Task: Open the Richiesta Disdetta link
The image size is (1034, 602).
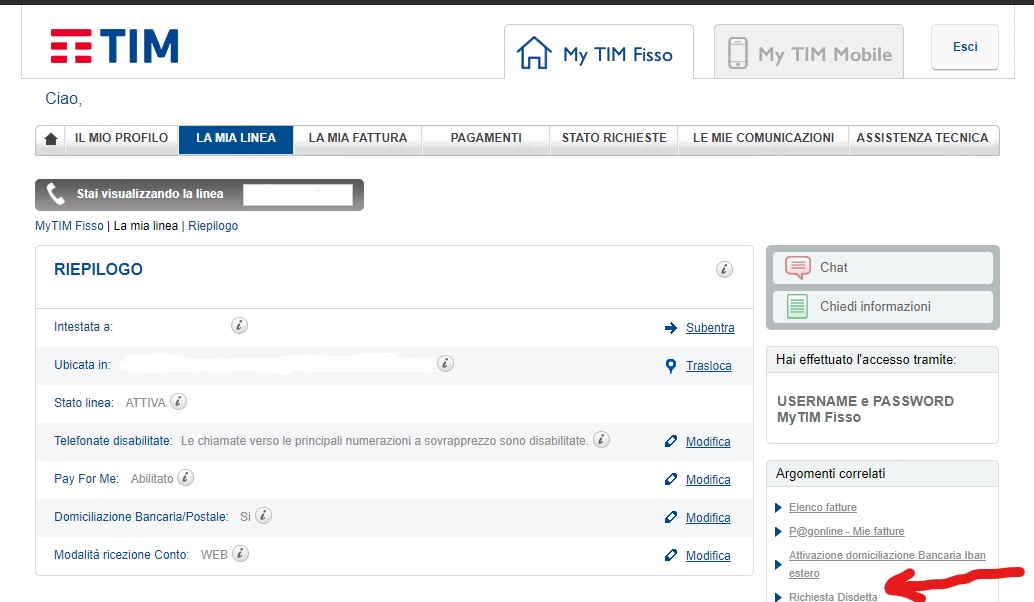Action: tap(833, 596)
